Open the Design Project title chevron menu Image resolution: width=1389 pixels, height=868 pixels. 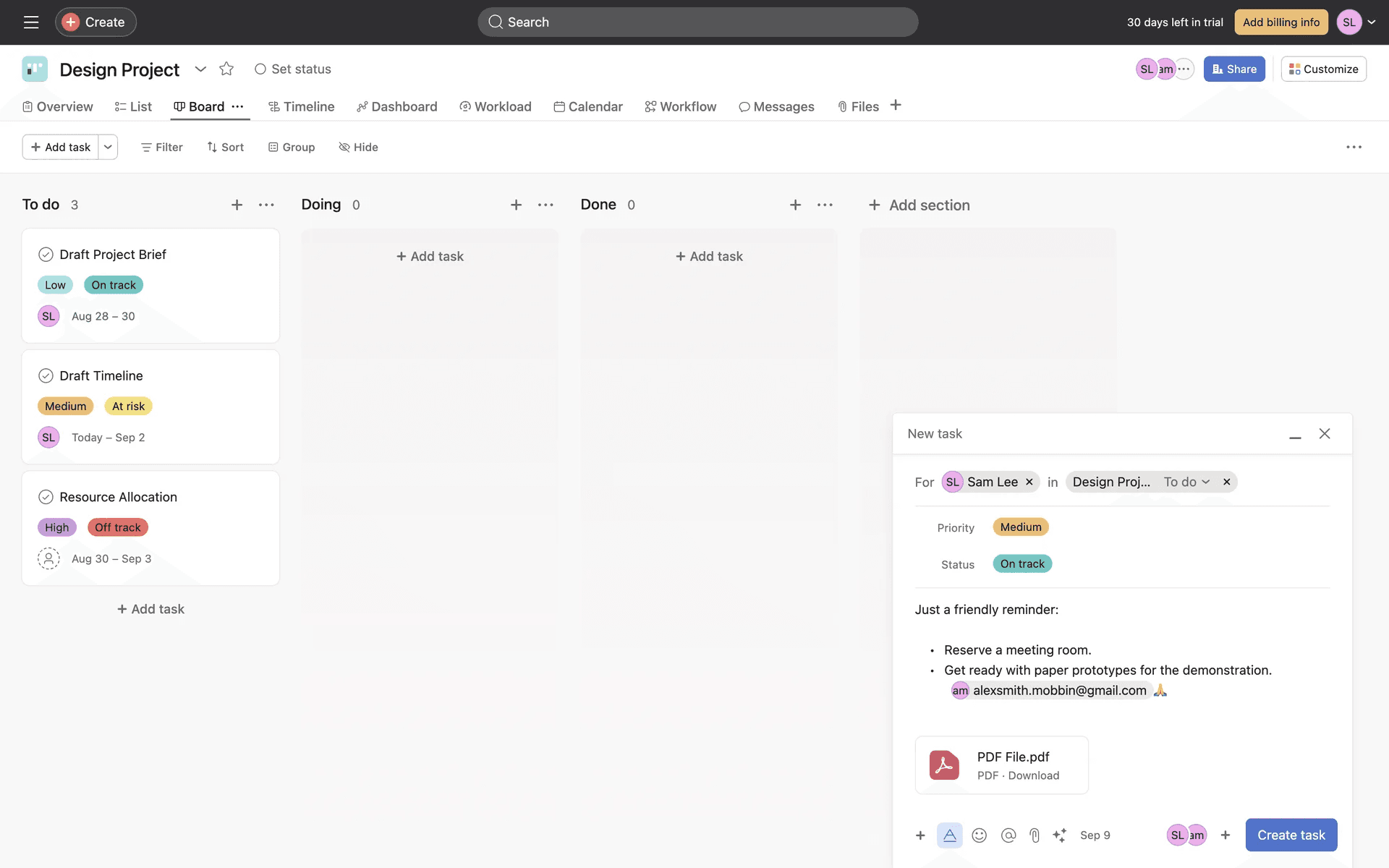pos(200,69)
